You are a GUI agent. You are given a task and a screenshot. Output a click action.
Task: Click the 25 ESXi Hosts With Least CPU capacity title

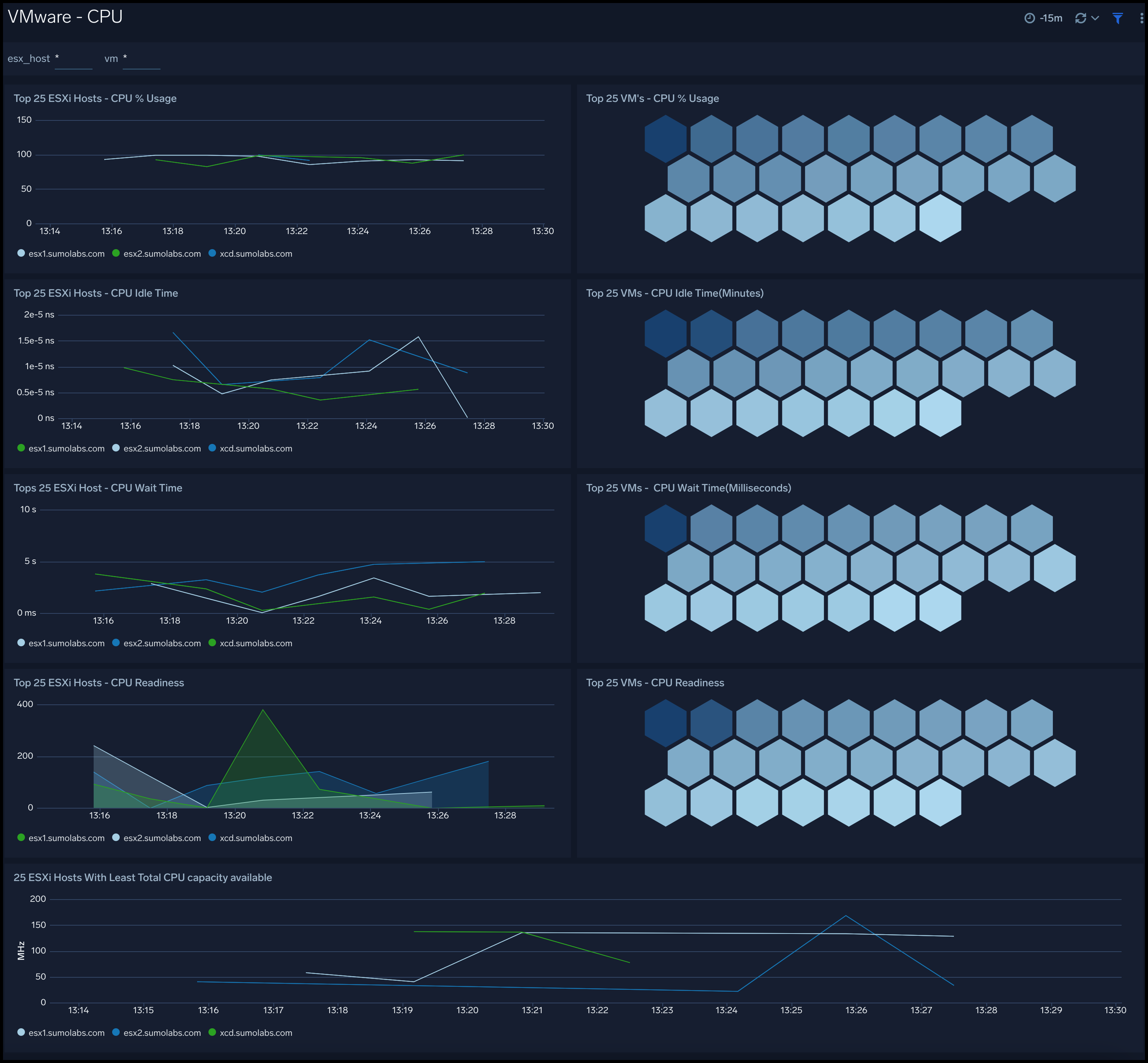pyautogui.click(x=143, y=877)
